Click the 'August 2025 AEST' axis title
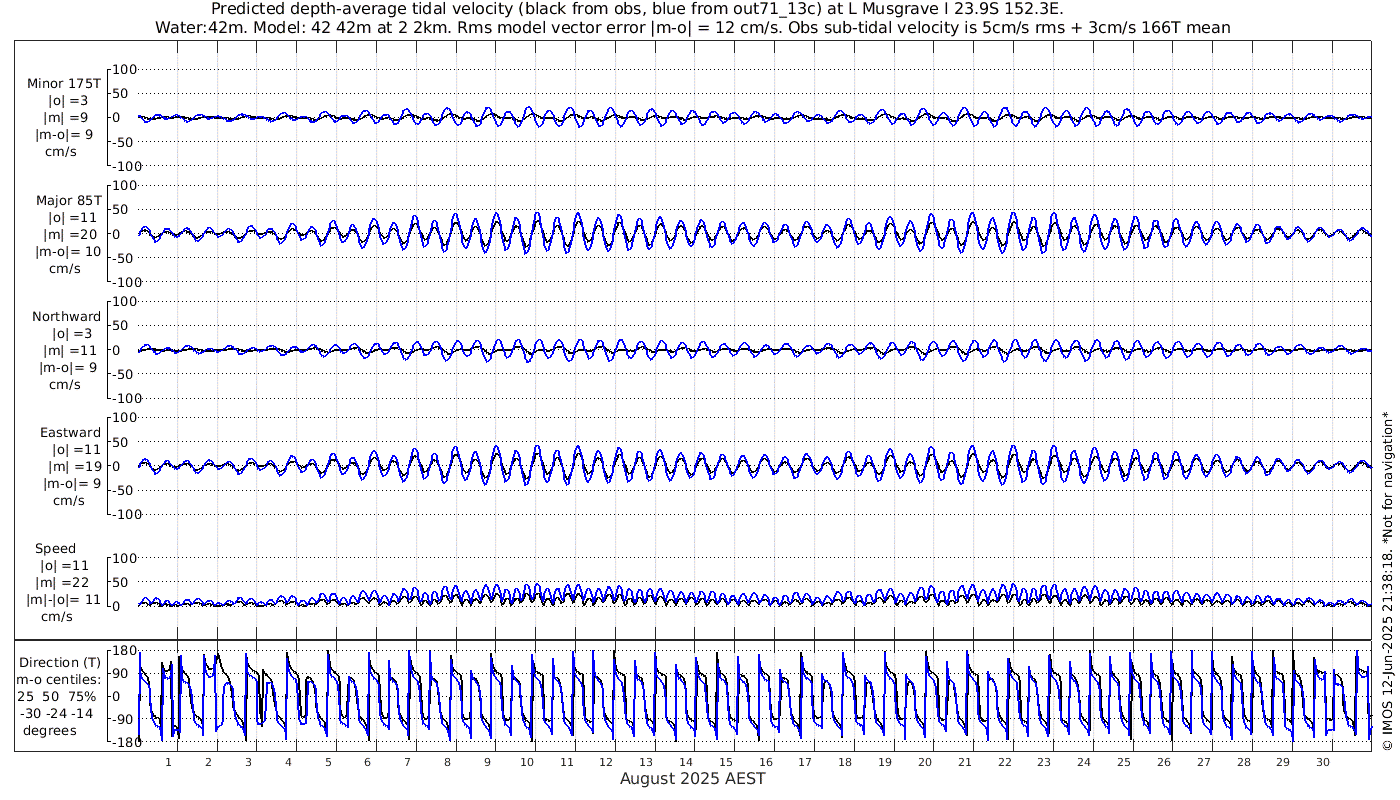The height and width of the screenshot is (800, 1400). (x=693, y=779)
